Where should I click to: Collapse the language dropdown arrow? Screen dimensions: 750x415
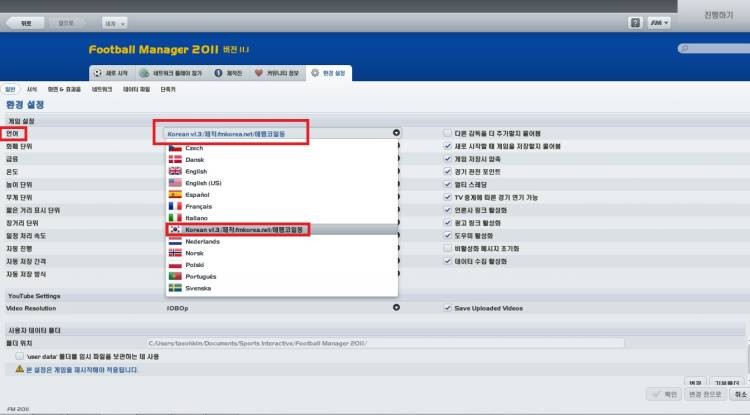point(396,132)
